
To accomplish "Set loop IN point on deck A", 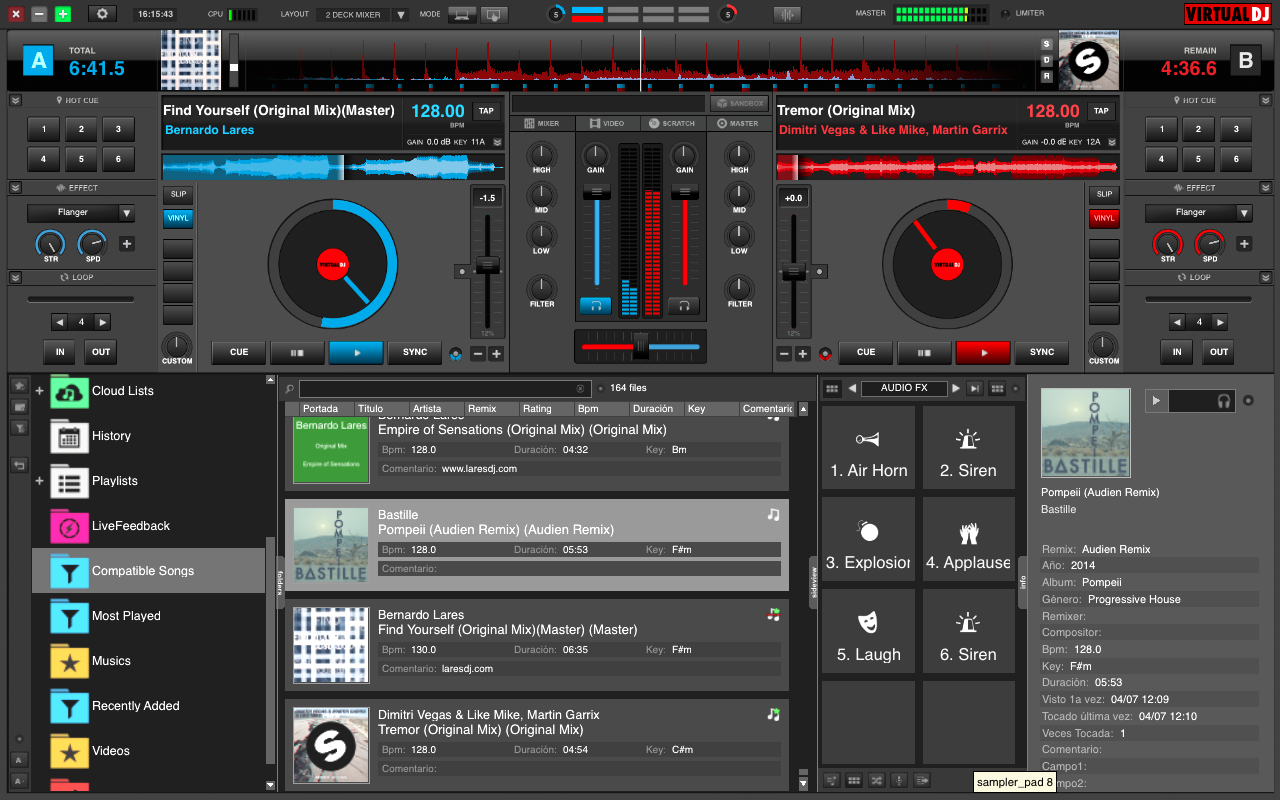I will click(x=60, y=352).
